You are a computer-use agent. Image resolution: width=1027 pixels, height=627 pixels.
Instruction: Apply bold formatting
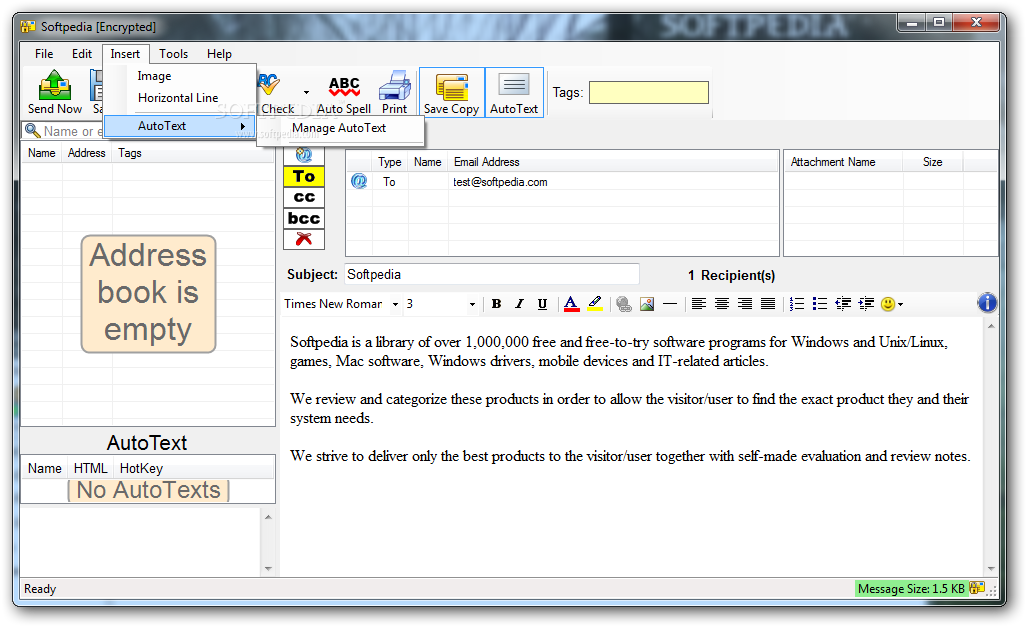pyautogui.click(x=496, y=304)
